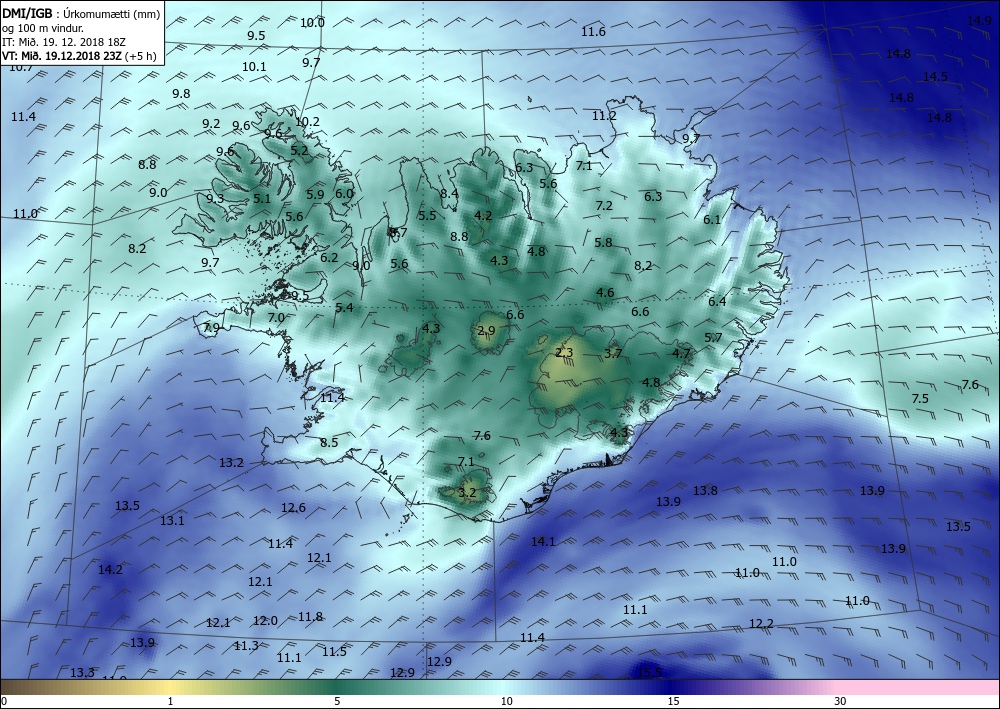The width and height of the screenshot is (1000, 709).
Task: Click the 7.5 value on the map
Action: click(x=920, y=398)
